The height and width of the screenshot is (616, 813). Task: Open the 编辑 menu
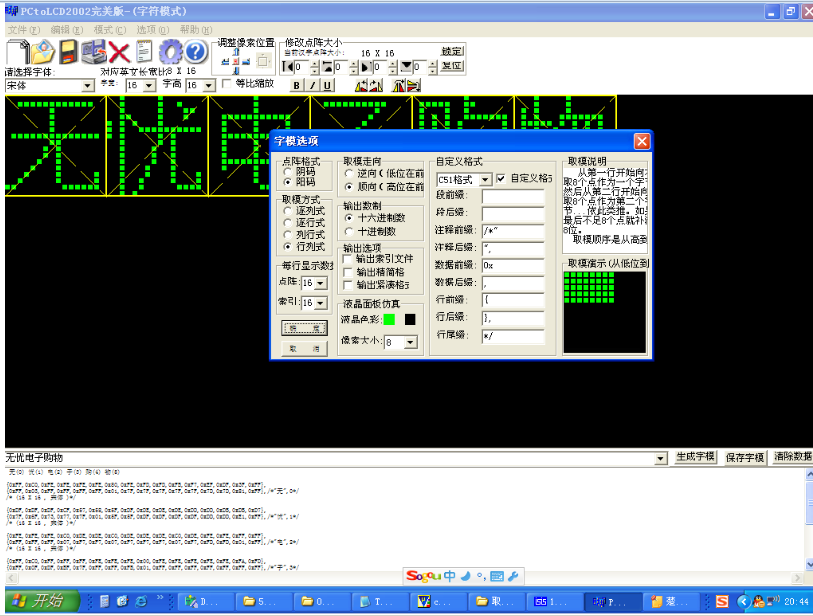click(x=67, y=30)
